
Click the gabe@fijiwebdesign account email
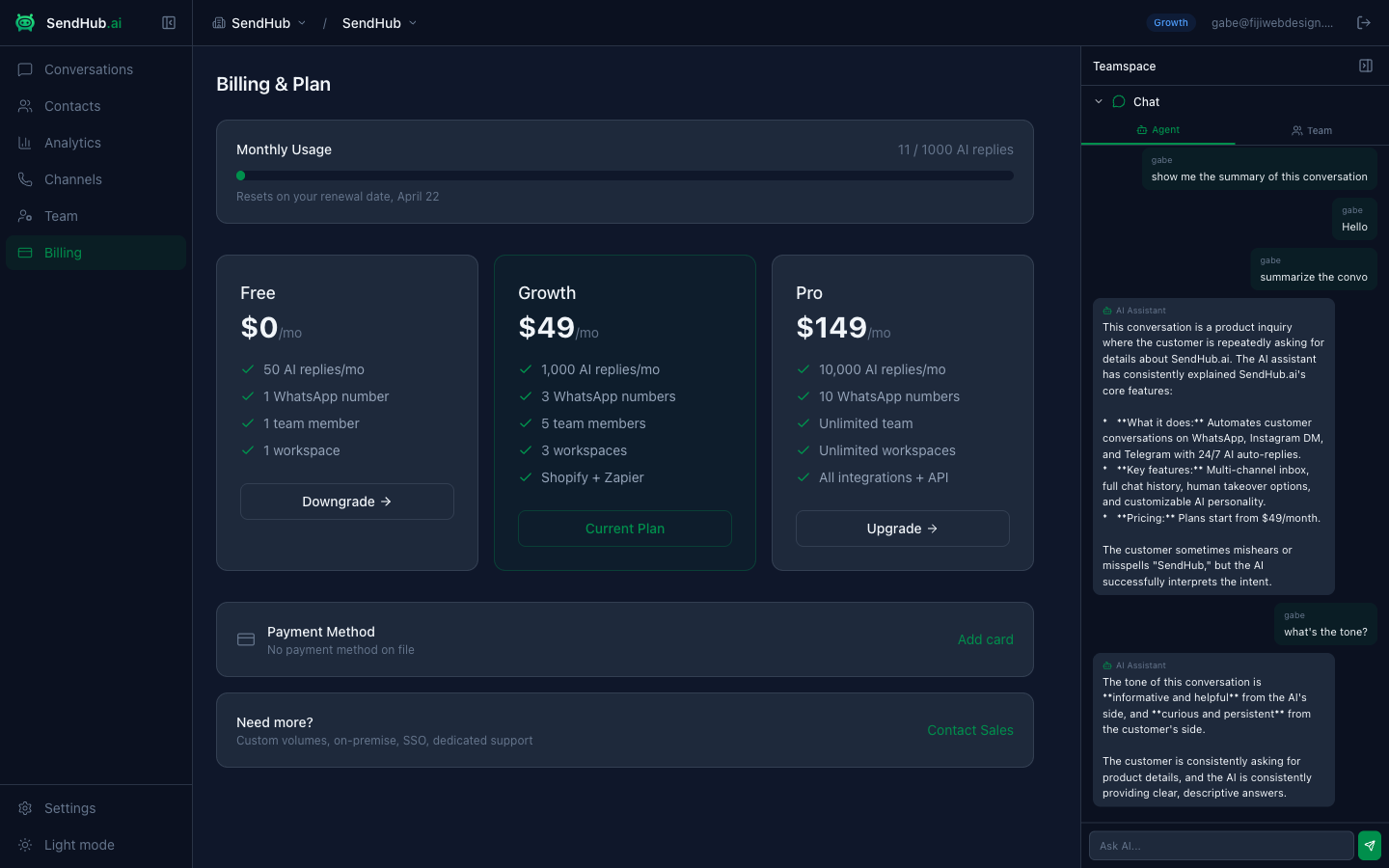click(x=1272, y=23)
